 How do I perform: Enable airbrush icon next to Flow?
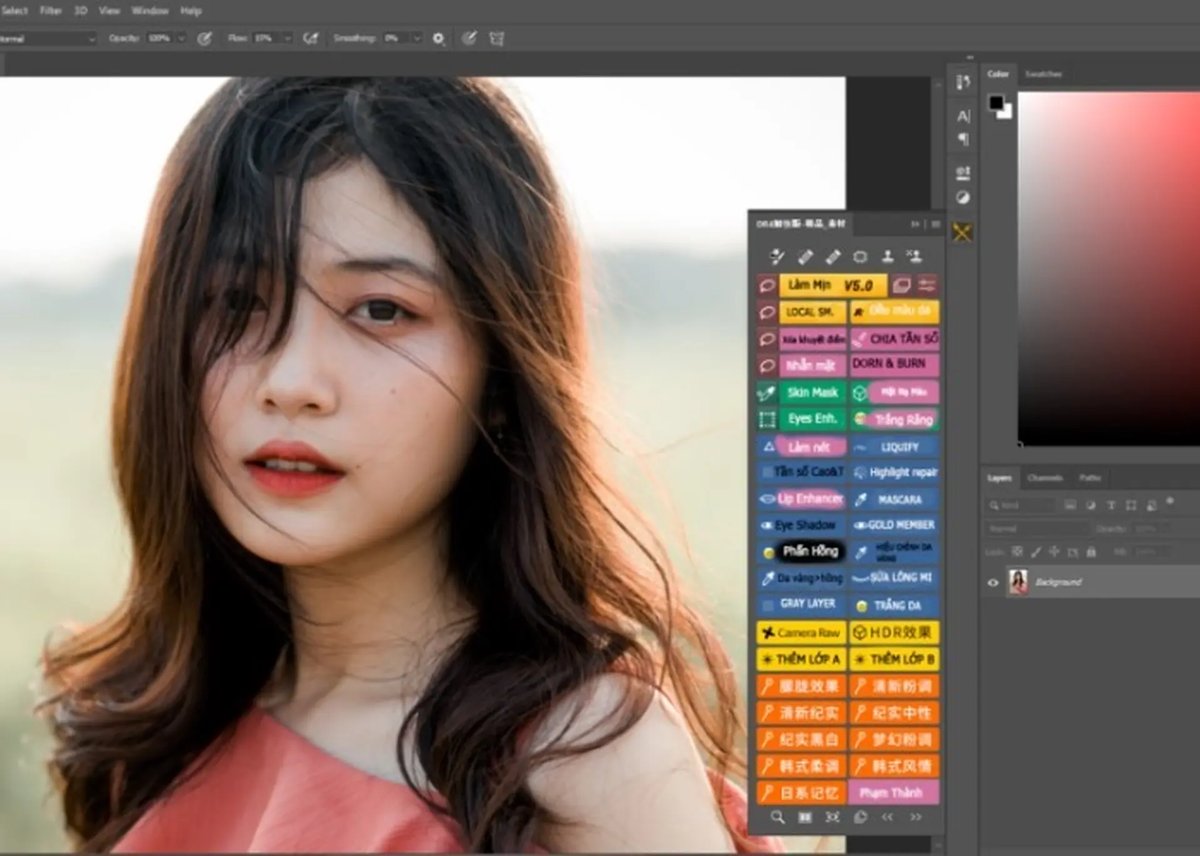(x=311, y=38)
